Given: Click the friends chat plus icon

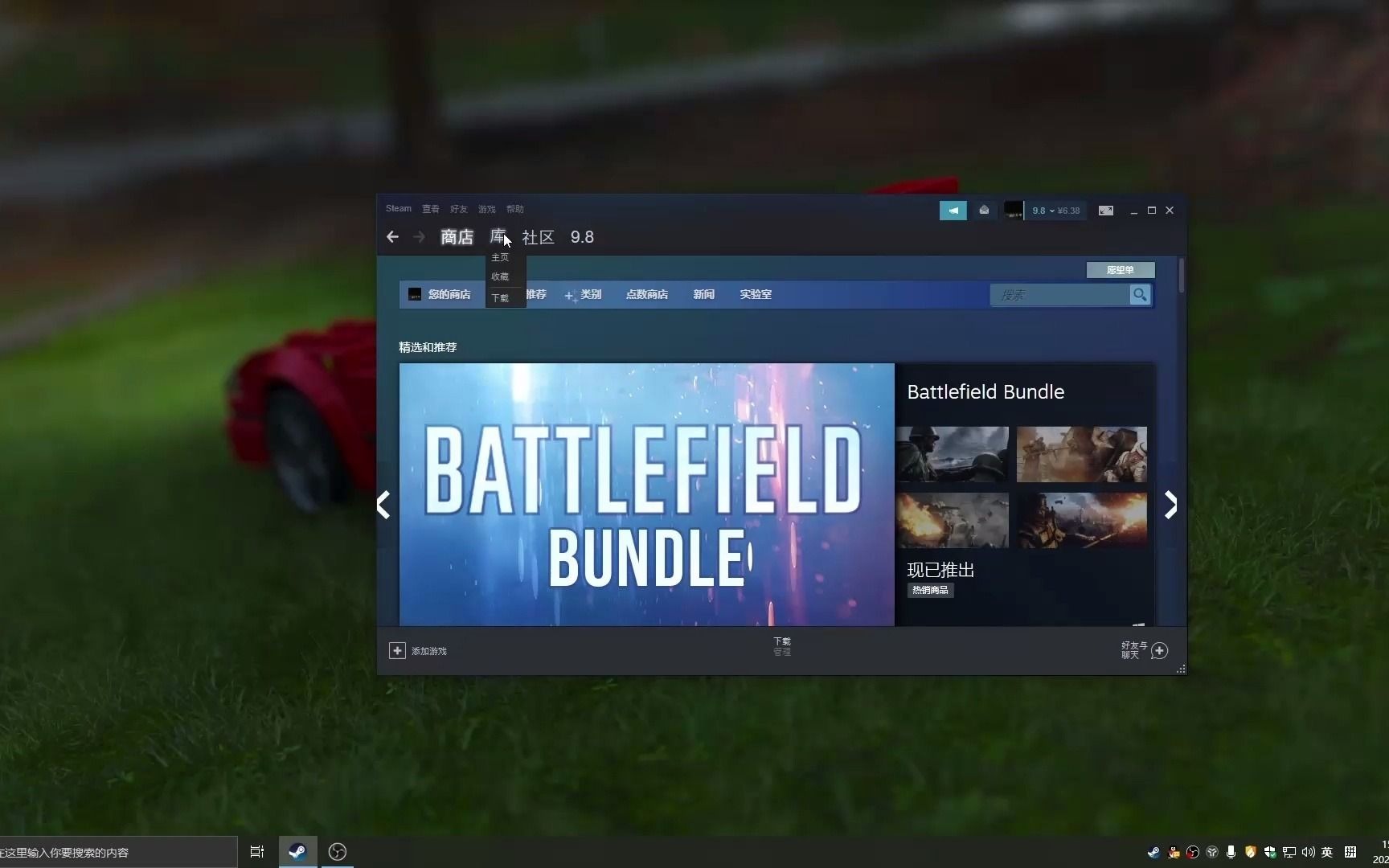Looking at the screenshot, I should tap(1159, 650).
